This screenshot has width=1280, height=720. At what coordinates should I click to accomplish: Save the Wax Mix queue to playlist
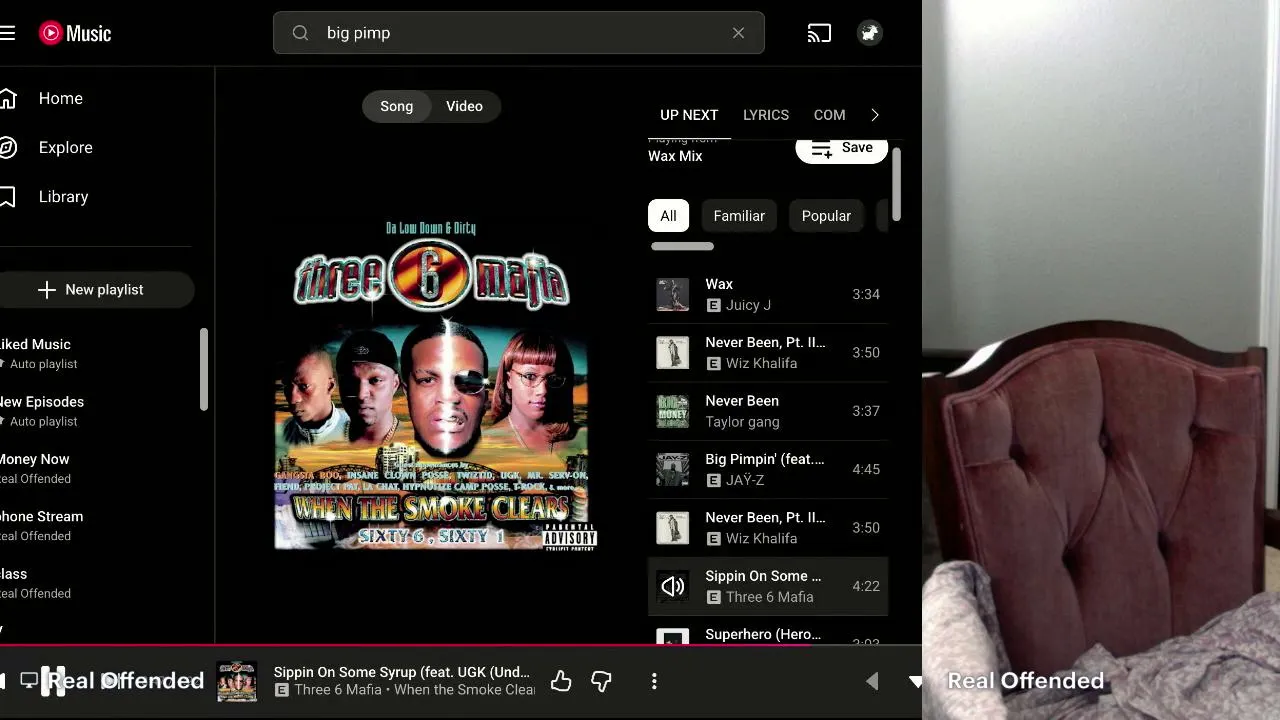pos(842,148)
